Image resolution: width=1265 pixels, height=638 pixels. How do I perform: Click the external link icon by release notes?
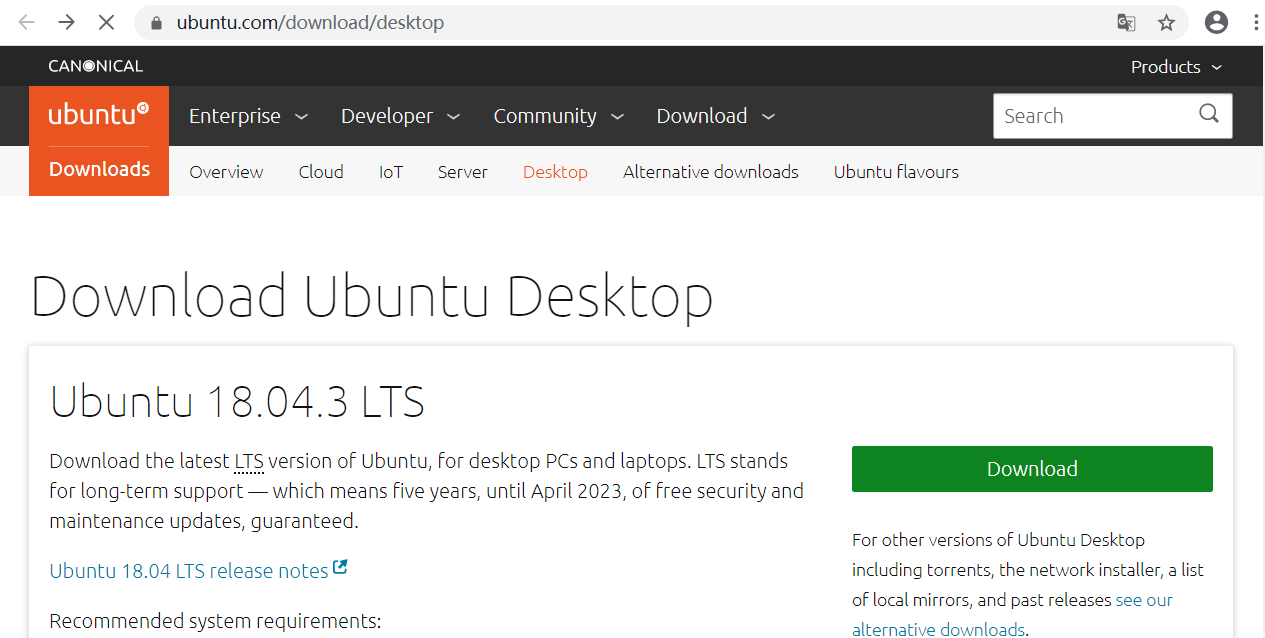coord(340,567)
